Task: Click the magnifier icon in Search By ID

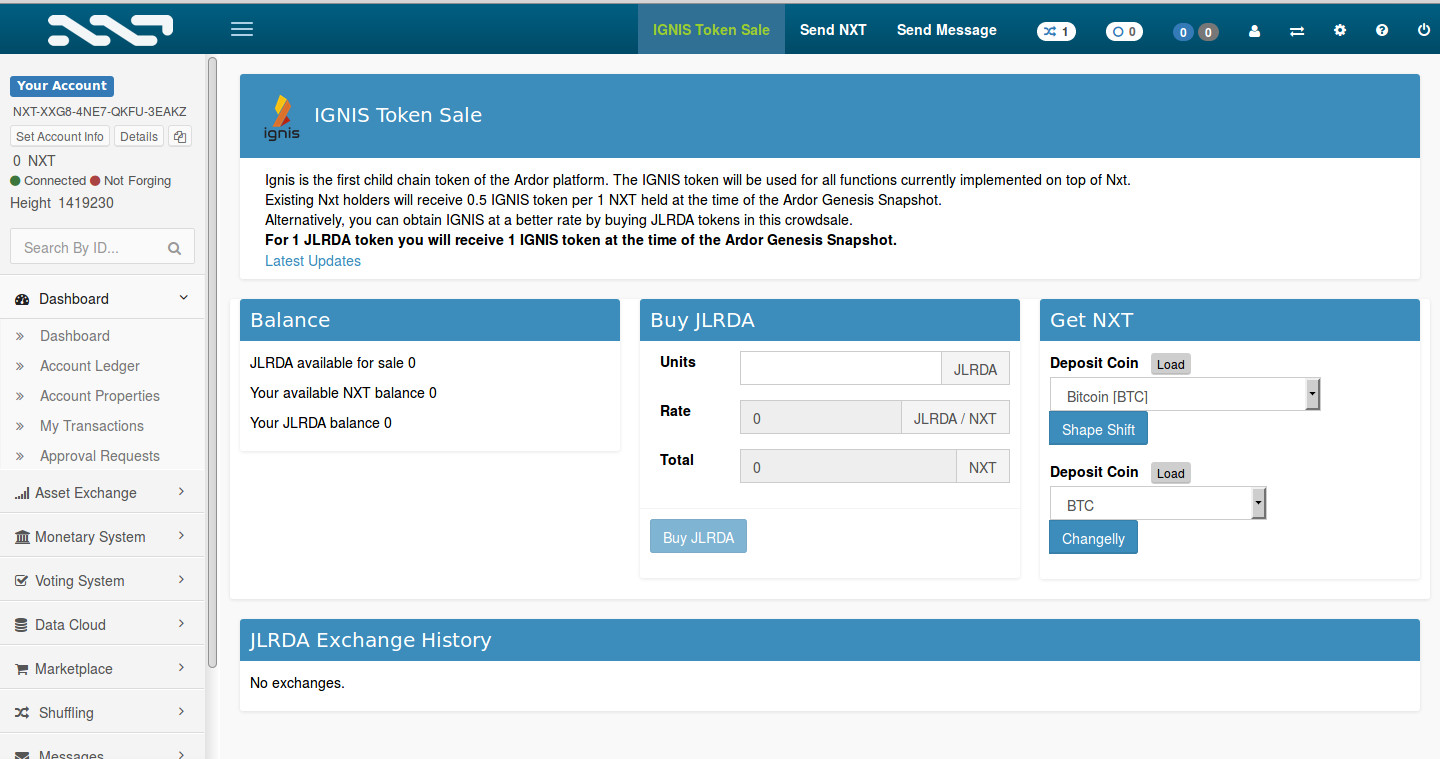Action: tap(174, 248)
